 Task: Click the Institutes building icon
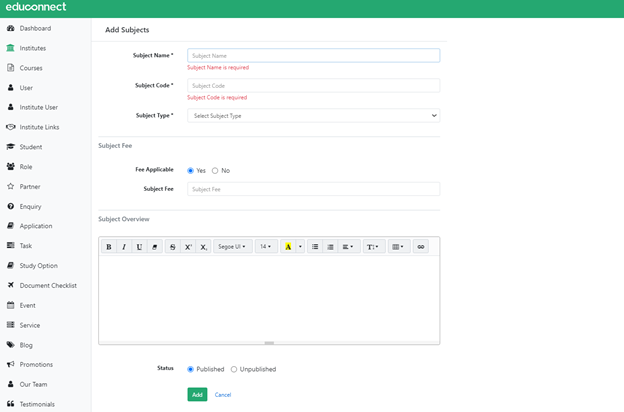coord(11,48)
